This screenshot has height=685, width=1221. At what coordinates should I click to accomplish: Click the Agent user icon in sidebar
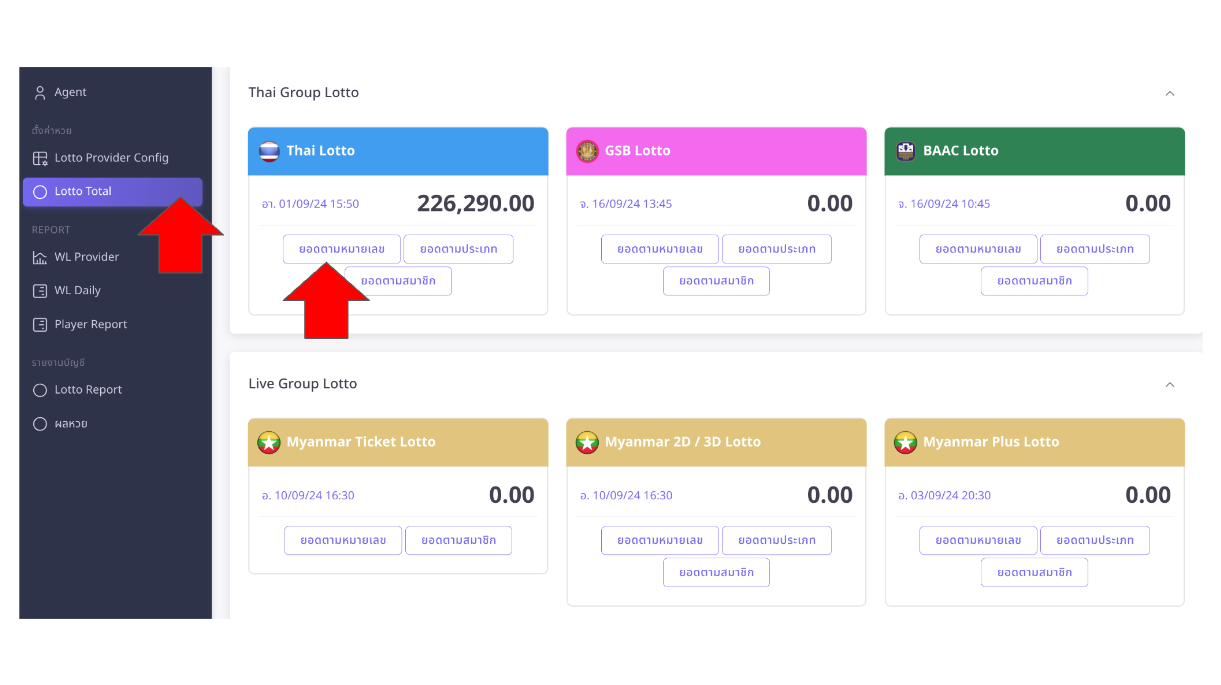[40, 92]
